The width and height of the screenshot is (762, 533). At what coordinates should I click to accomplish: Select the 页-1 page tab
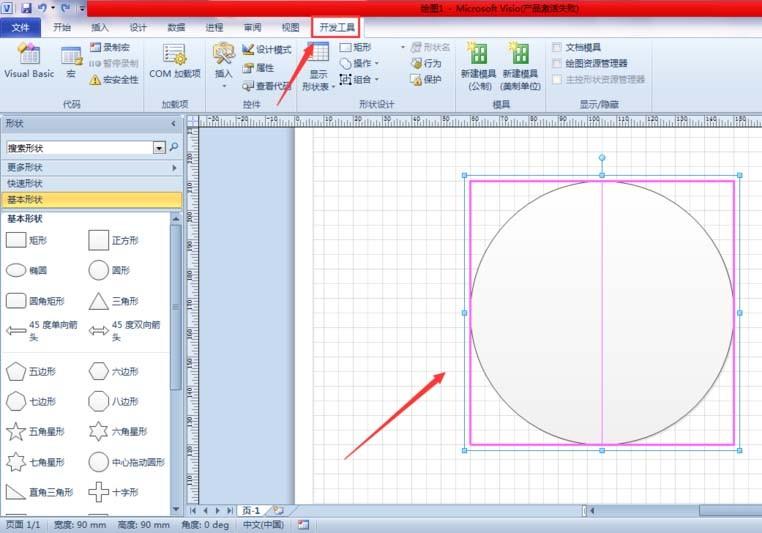251,510
